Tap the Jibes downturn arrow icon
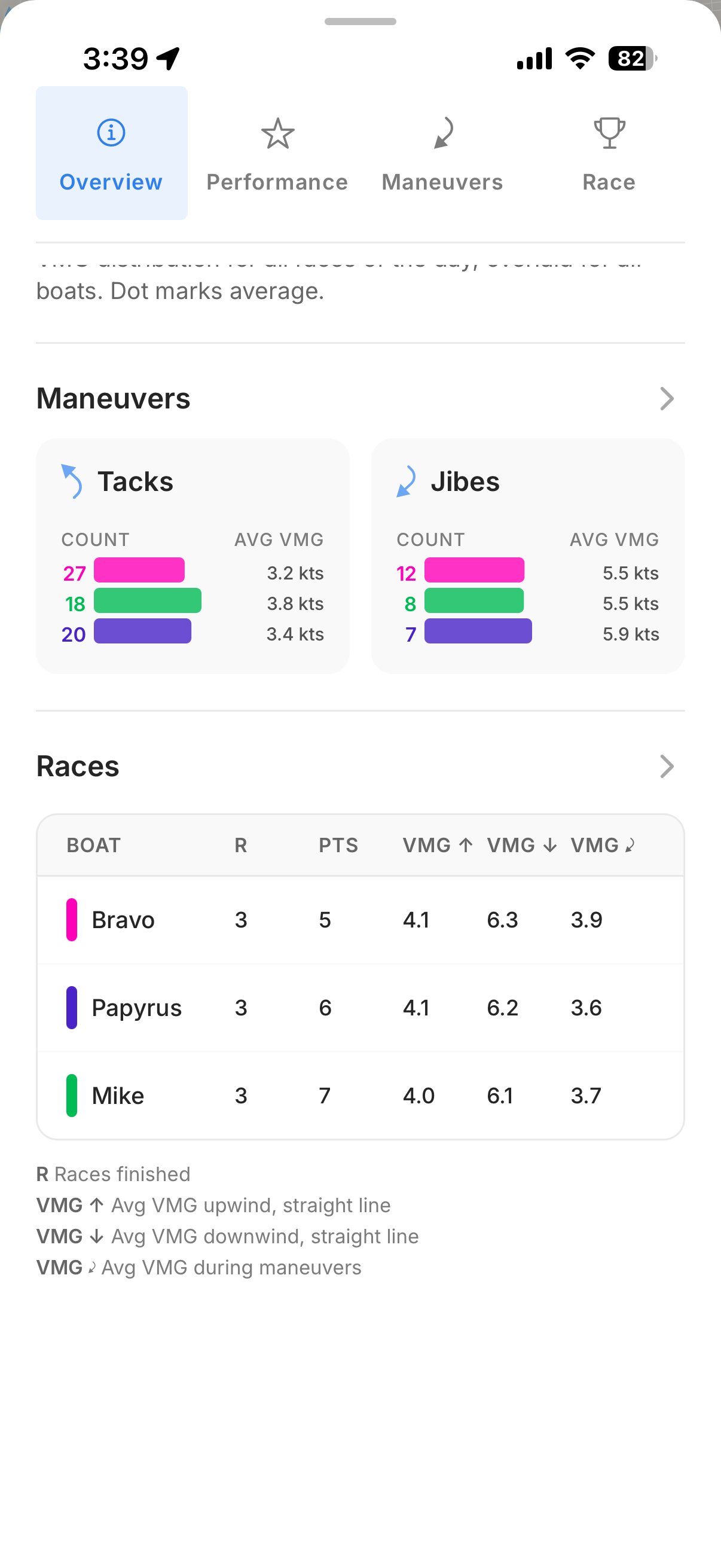This screenshot has width=721, height=1568. tap(406, 481)
